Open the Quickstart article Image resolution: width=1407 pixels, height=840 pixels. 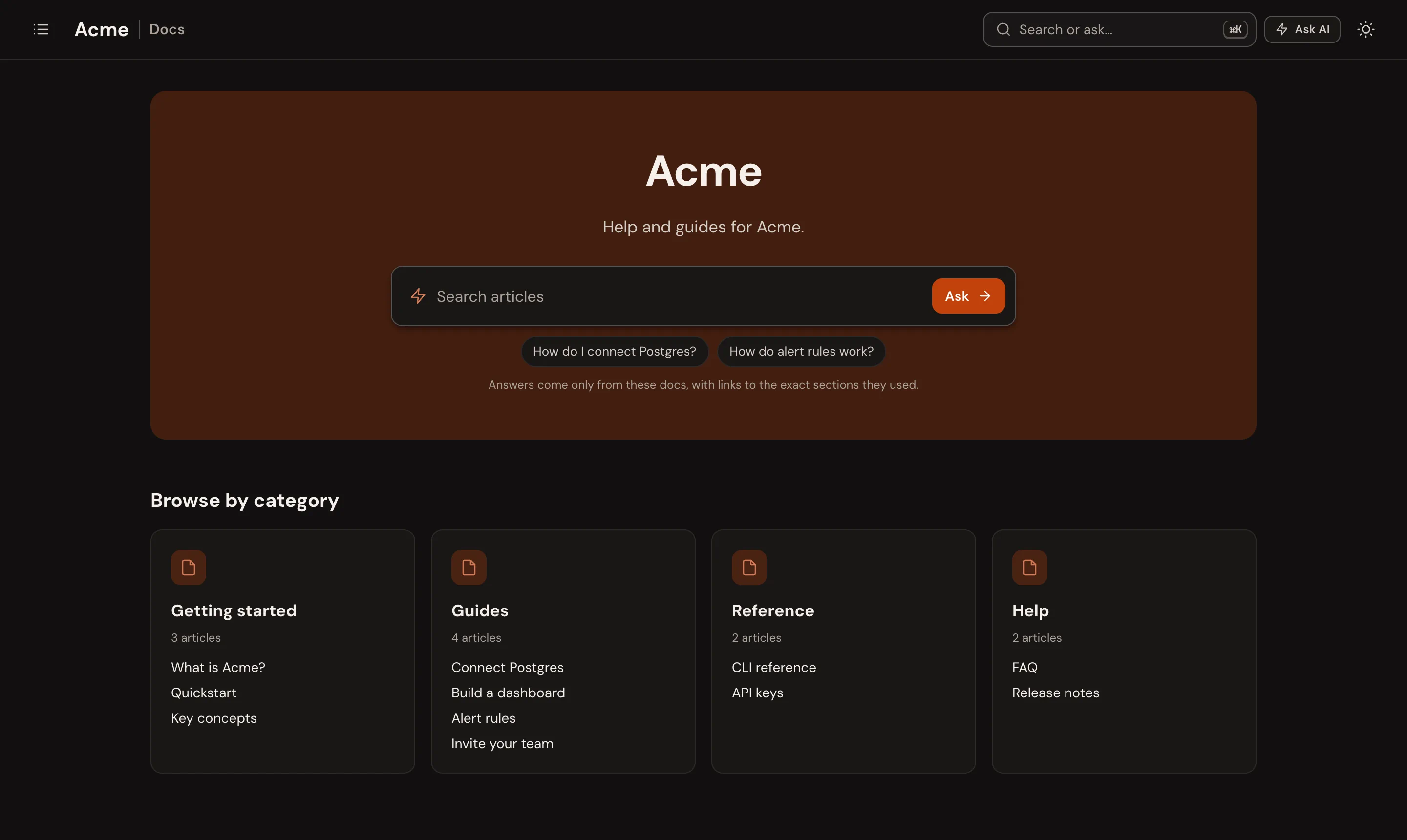pos(203,693)
